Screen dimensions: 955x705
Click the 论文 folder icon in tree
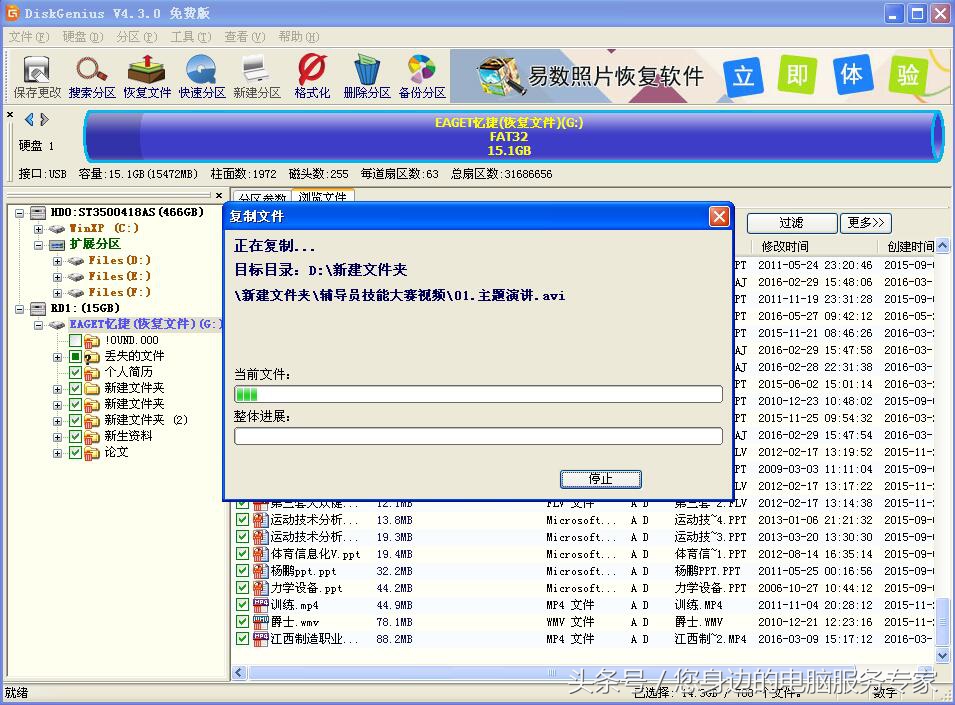[x=92, y=453]
